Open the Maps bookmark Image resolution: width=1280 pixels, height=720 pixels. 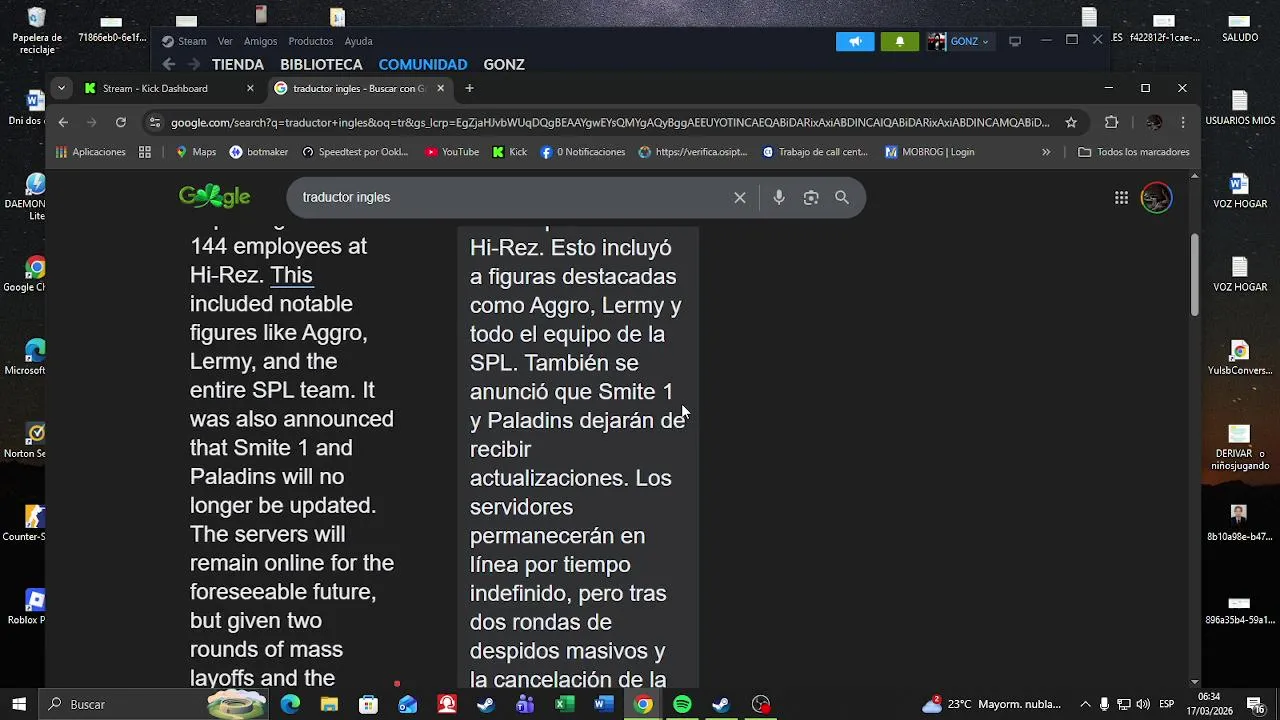[x=196, y=152]
